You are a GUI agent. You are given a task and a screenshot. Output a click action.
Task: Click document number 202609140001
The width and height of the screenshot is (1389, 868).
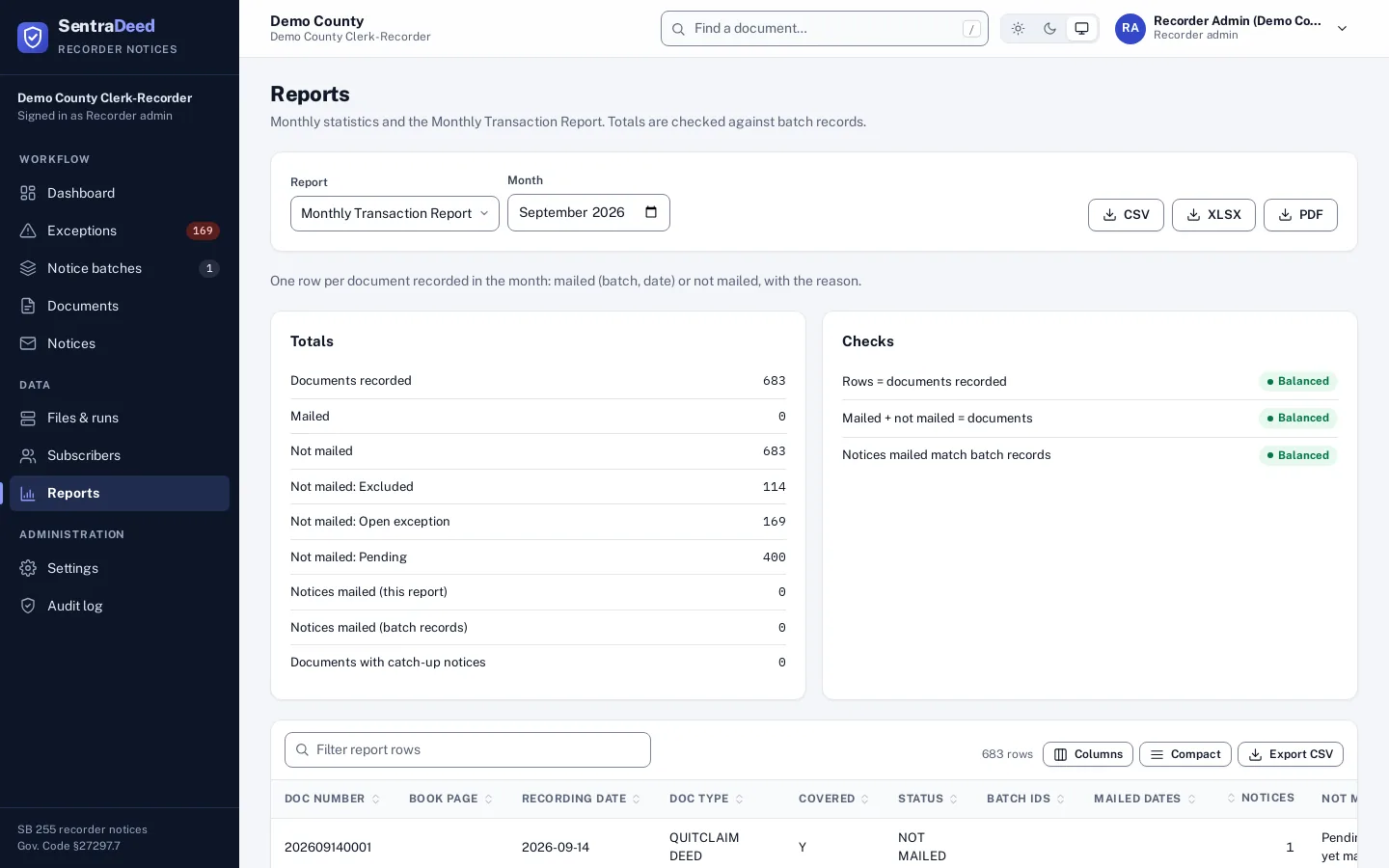coord(328,848)
